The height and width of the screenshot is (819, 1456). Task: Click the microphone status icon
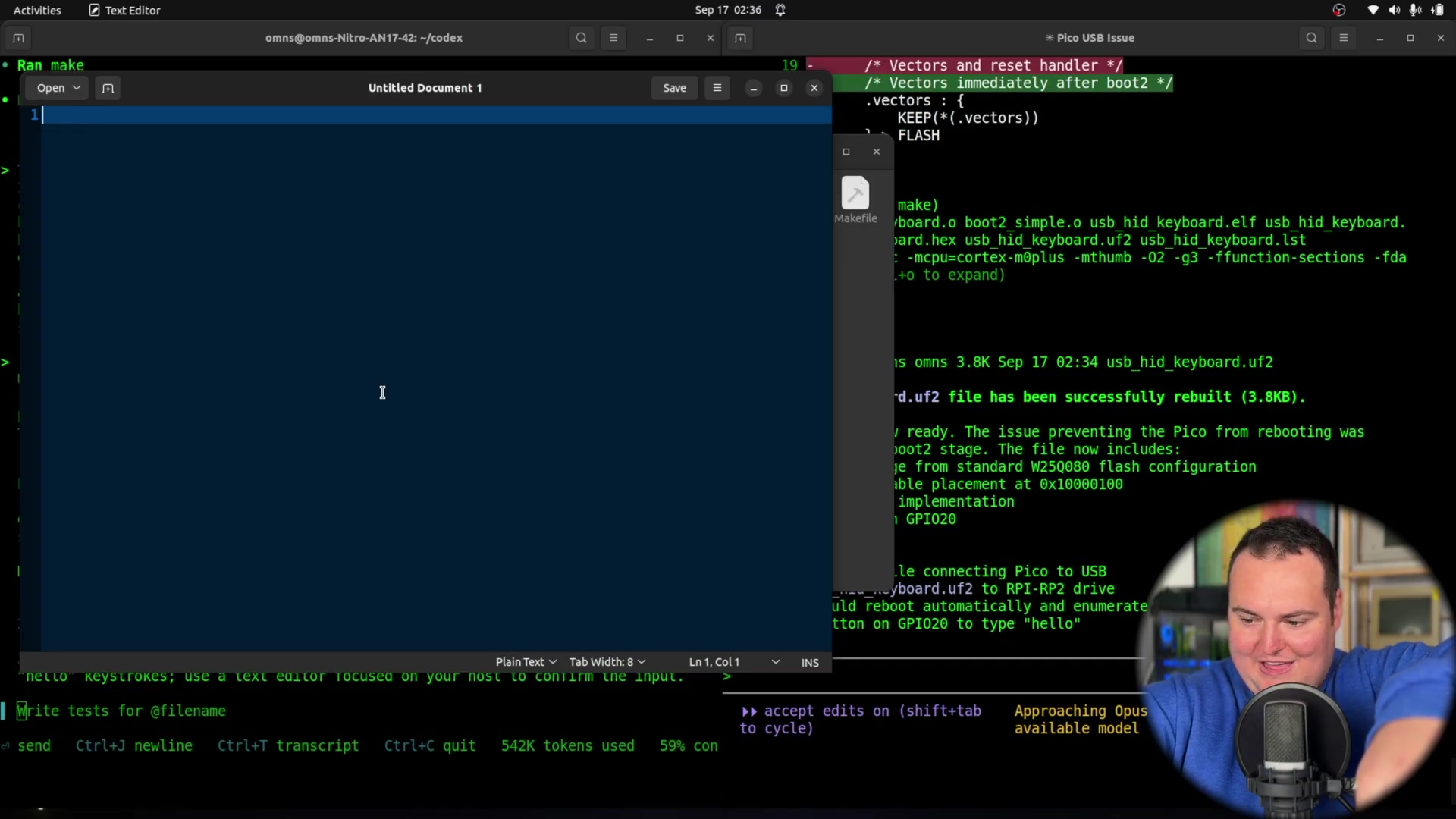click(1415, 10)
